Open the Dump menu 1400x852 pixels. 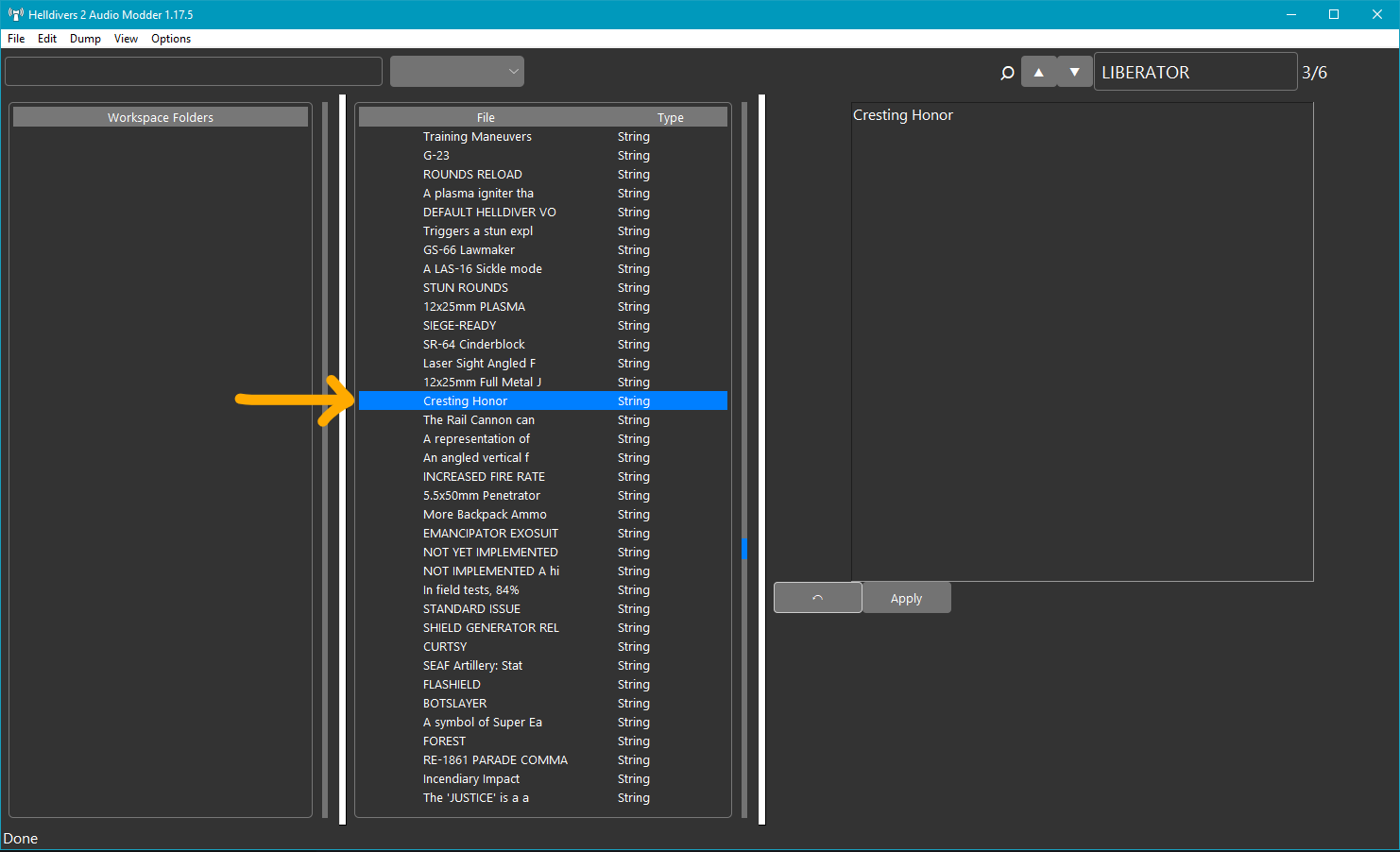pyautogui.click(x=85, y=39)
